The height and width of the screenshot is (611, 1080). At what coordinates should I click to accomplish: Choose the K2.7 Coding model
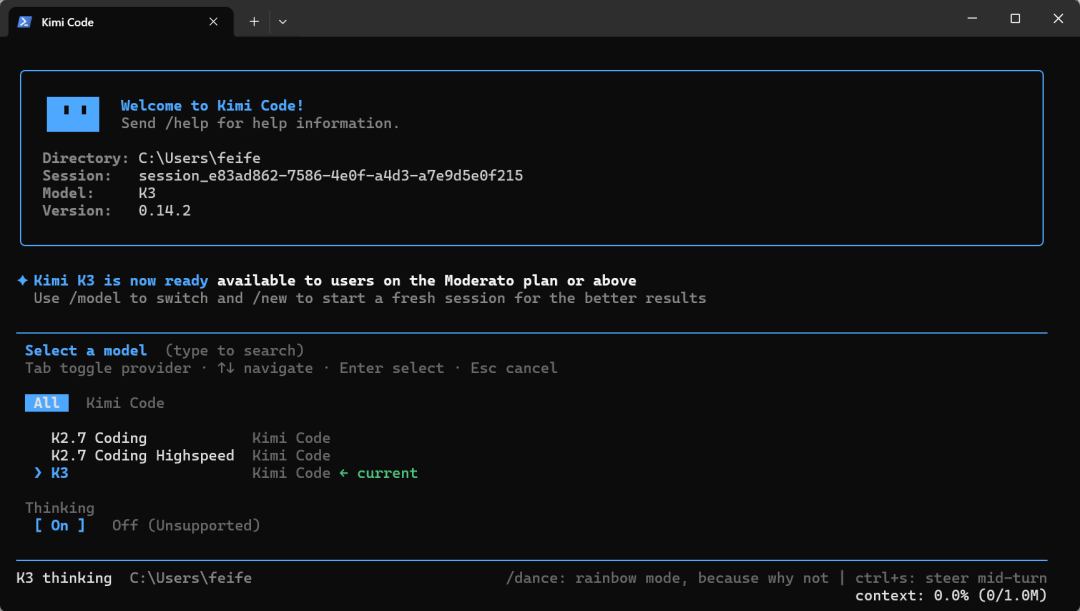click(x=99, y=438)
